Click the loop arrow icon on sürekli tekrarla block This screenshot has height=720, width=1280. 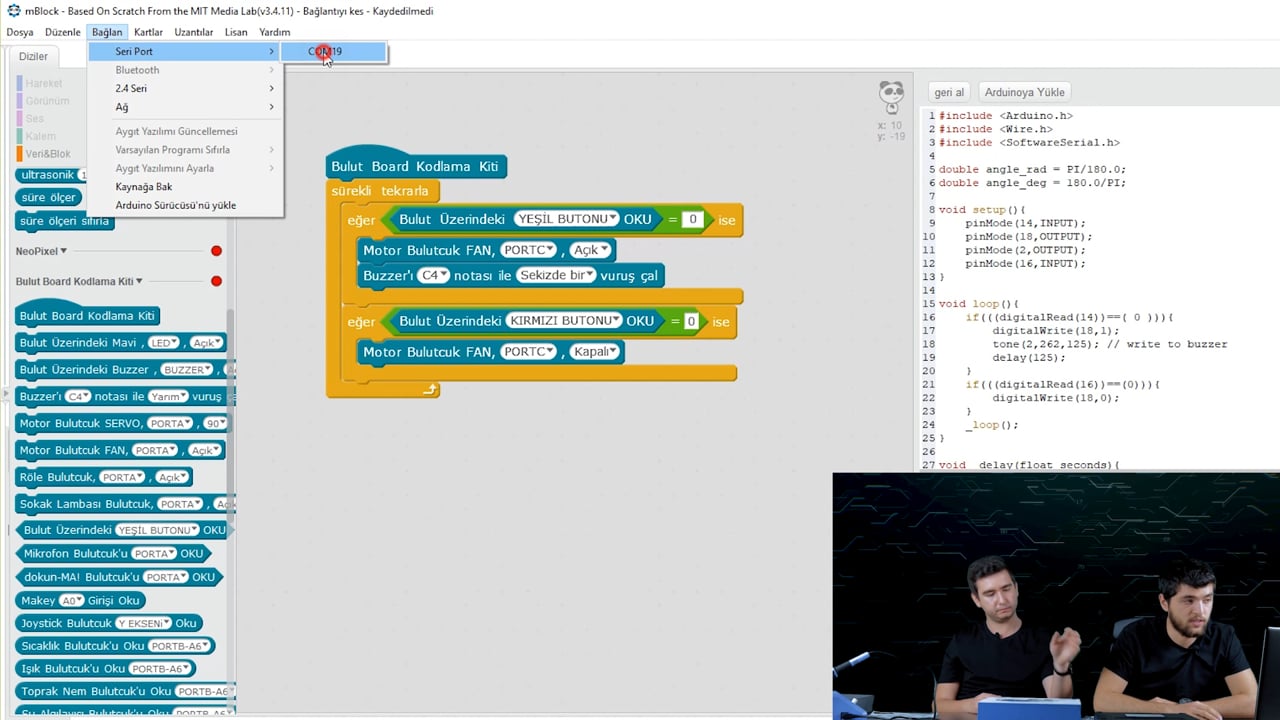tap(430, 389)
